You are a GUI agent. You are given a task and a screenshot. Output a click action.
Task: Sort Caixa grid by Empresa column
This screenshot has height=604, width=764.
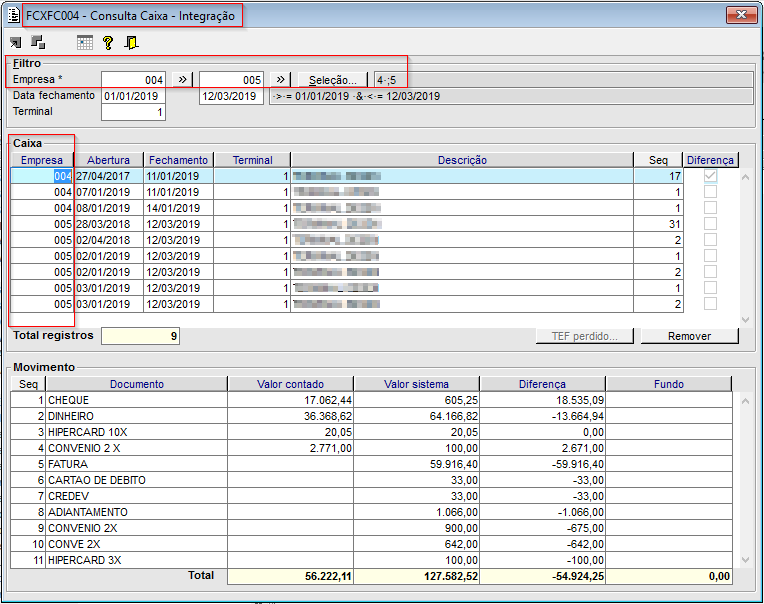[x=42, y=160]
